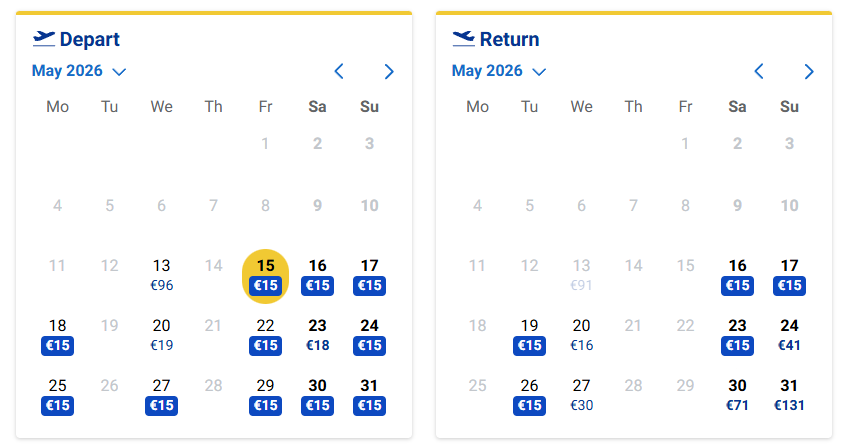Screen dimensions: 842x447
Task: Go to next month in Return calendar
Action: [x=809, y=71]
